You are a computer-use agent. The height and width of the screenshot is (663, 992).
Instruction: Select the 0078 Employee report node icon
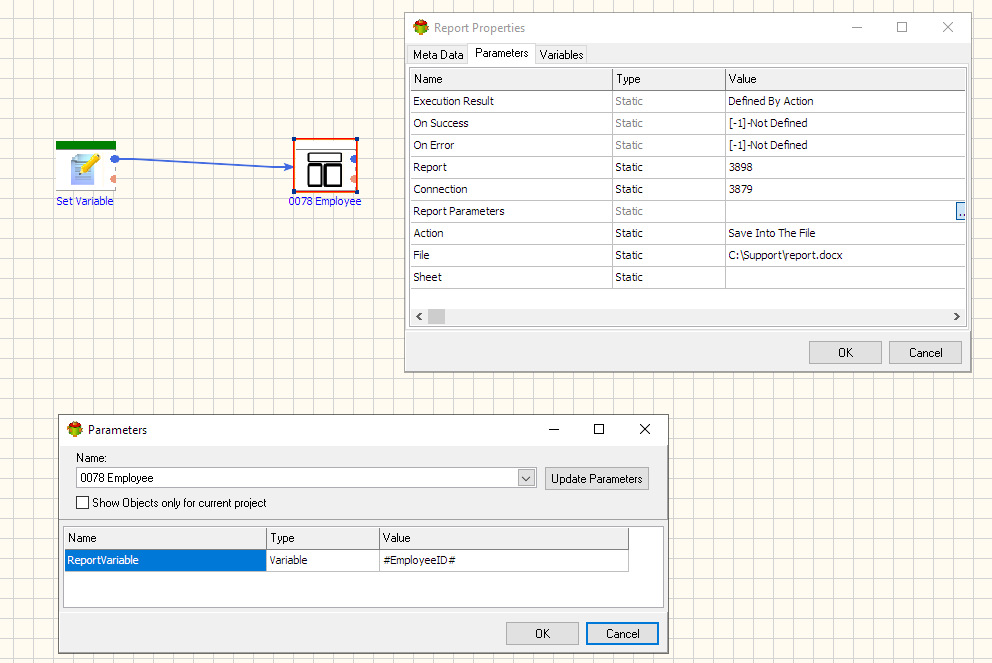pos(325,166)
